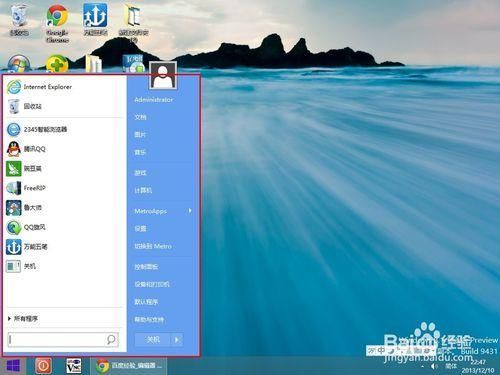
Task: Open Internet Explorer from start menu
Action: [39, 87]
